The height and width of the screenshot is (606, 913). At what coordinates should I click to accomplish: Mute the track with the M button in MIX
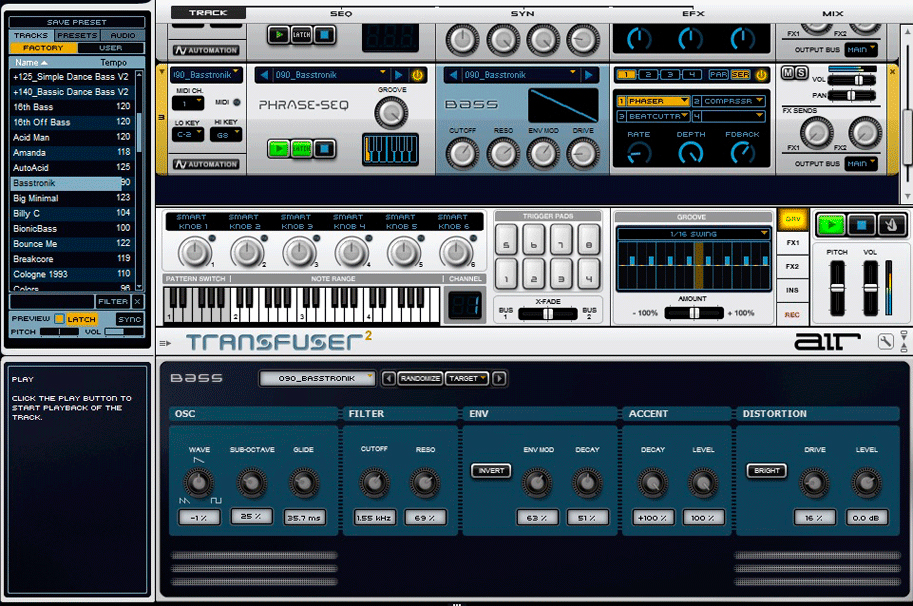787,72
